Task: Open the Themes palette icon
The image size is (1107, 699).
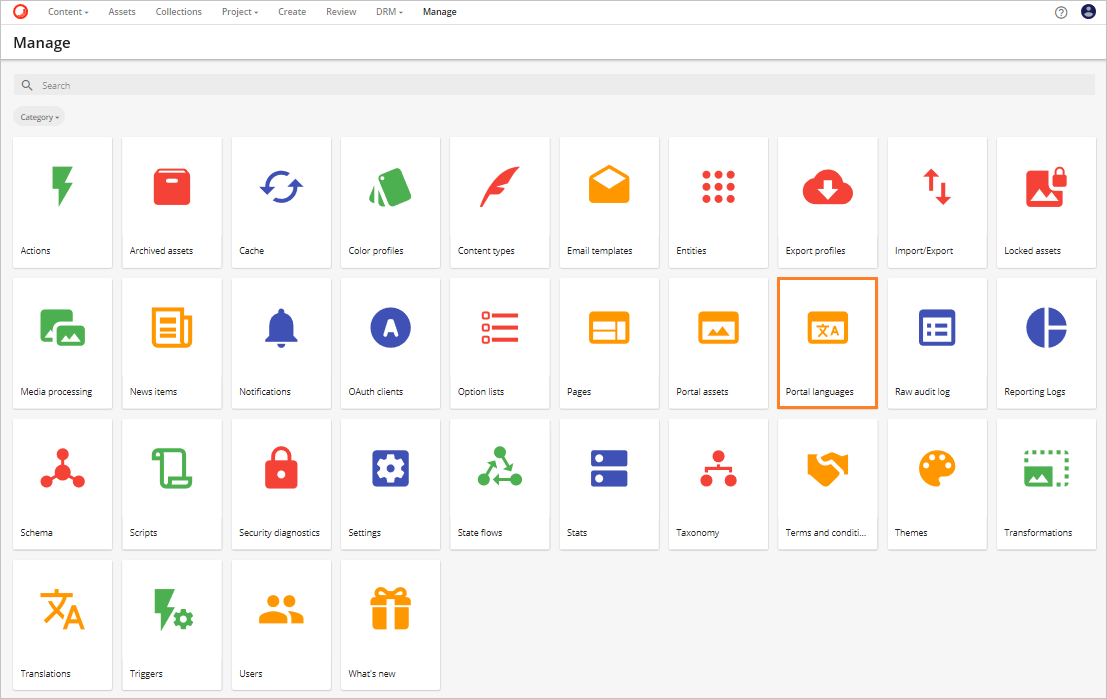Action: (x=936, y=467)
